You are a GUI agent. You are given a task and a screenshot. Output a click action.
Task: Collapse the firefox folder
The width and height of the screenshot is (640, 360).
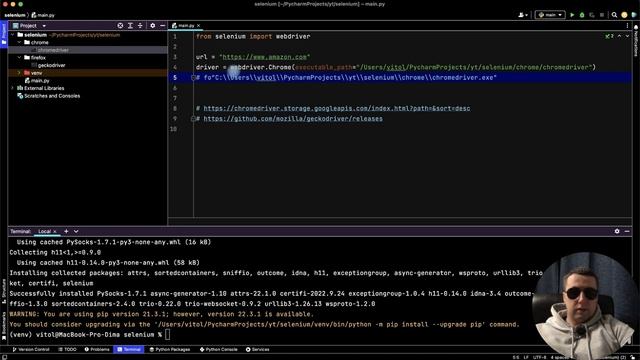click(19, 58)
